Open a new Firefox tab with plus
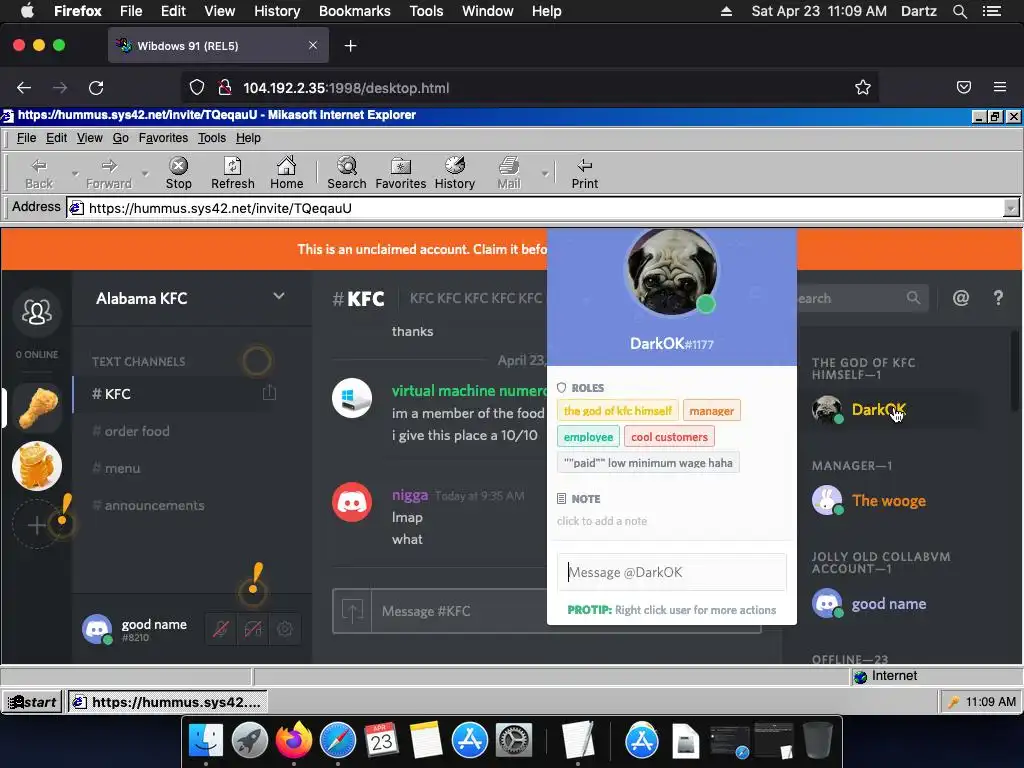Viewport: 1024px width, 768px height. click(351, 46)
